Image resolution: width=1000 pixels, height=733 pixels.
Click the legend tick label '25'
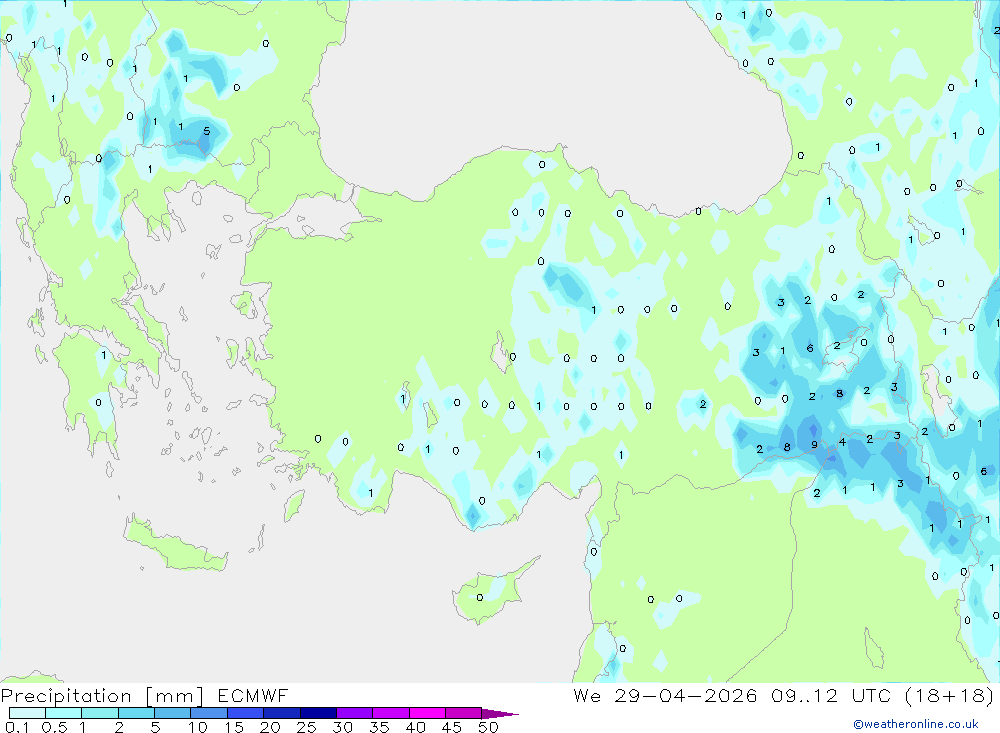pyautogui.click(x=306, y=727)
